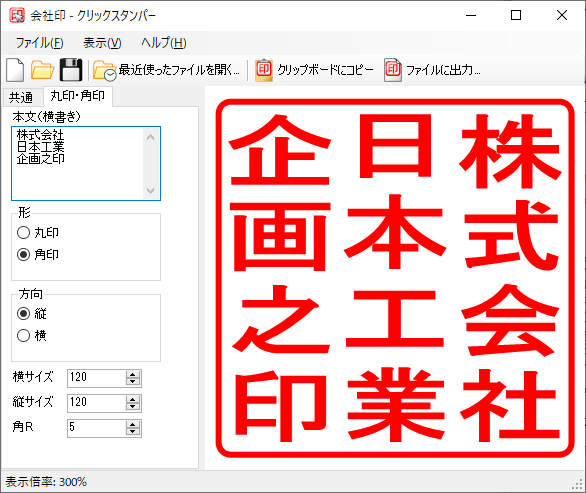Open file using the folder icon
This screenshot has height=493, width=586.
pyautogui.click(x=42, y=70)
